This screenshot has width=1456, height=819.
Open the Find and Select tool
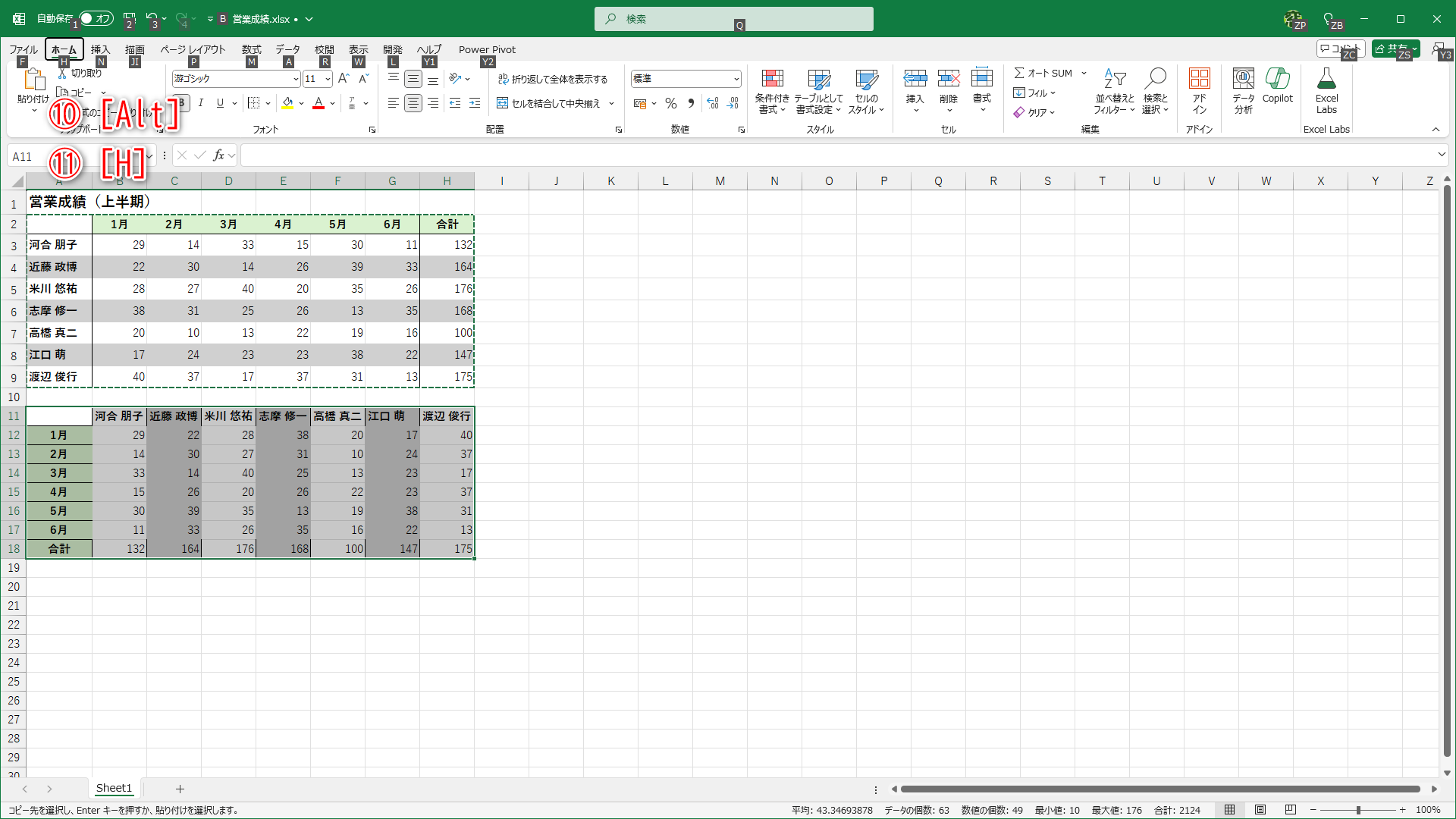[1155, 90]
